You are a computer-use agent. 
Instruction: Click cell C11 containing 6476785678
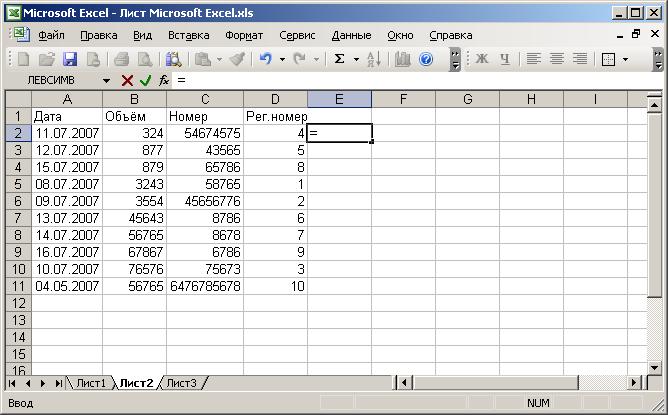[x=204, y=286]
